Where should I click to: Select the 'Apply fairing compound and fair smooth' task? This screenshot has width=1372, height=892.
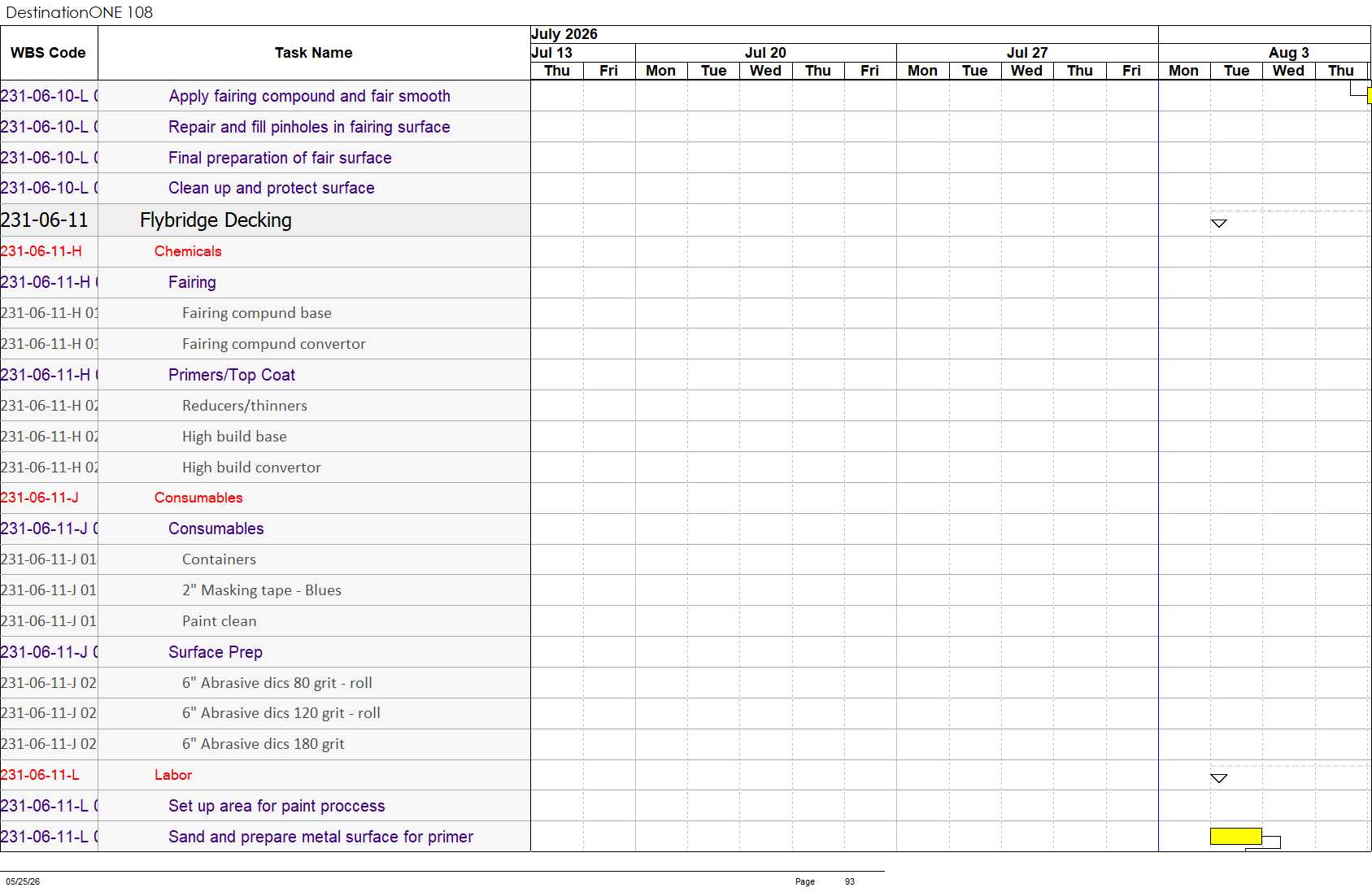click(x=309, y=96)
